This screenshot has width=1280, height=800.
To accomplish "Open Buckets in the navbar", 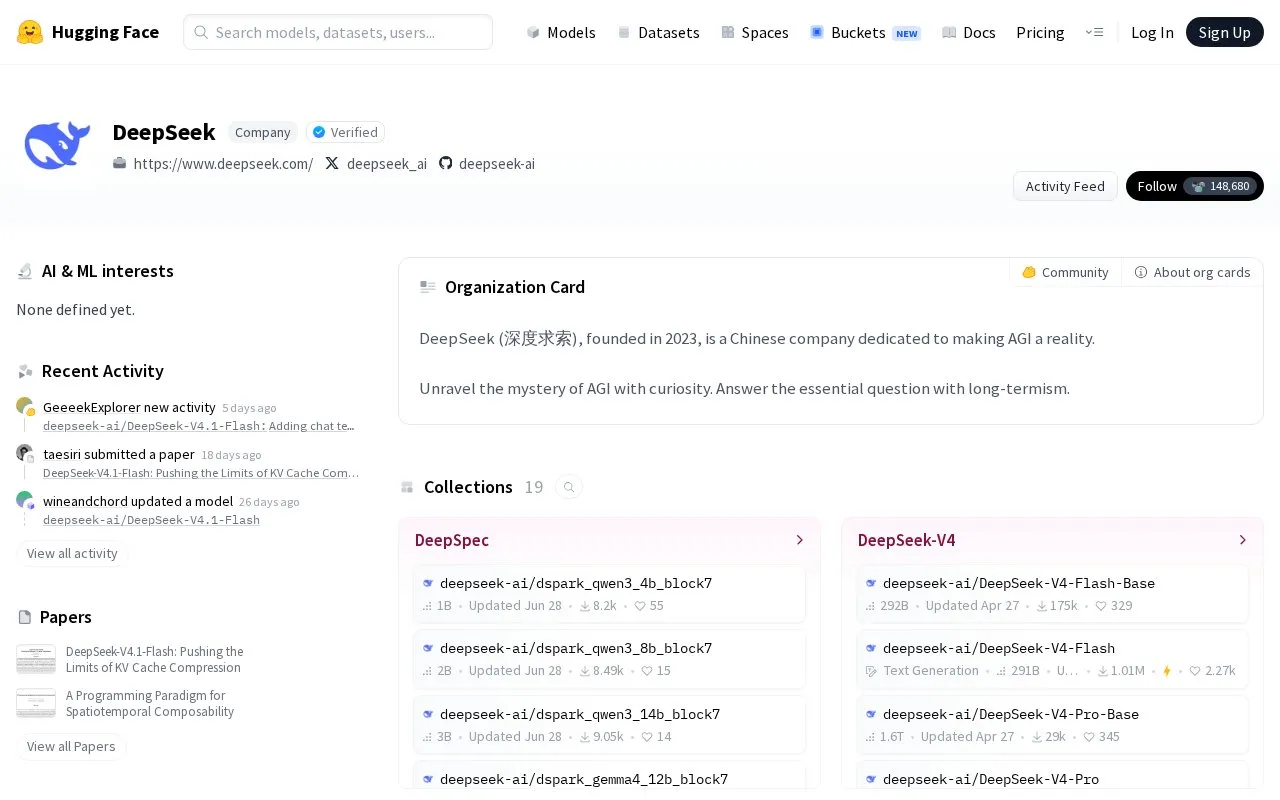I will (x=865, y=32).
